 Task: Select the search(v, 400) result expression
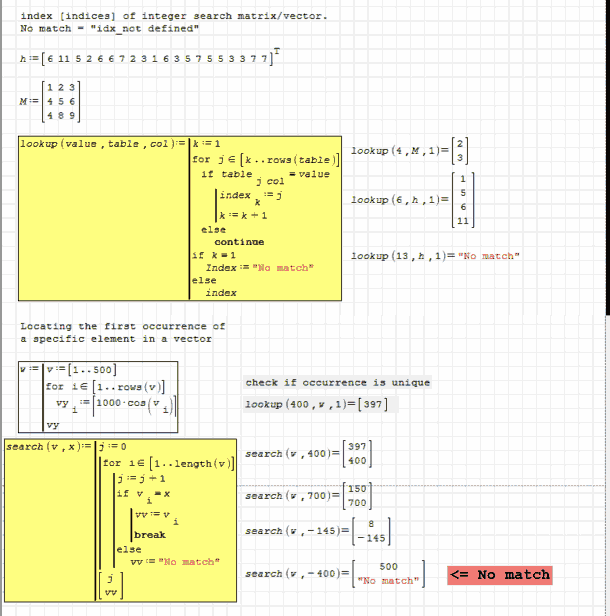[x=305, y=454]
